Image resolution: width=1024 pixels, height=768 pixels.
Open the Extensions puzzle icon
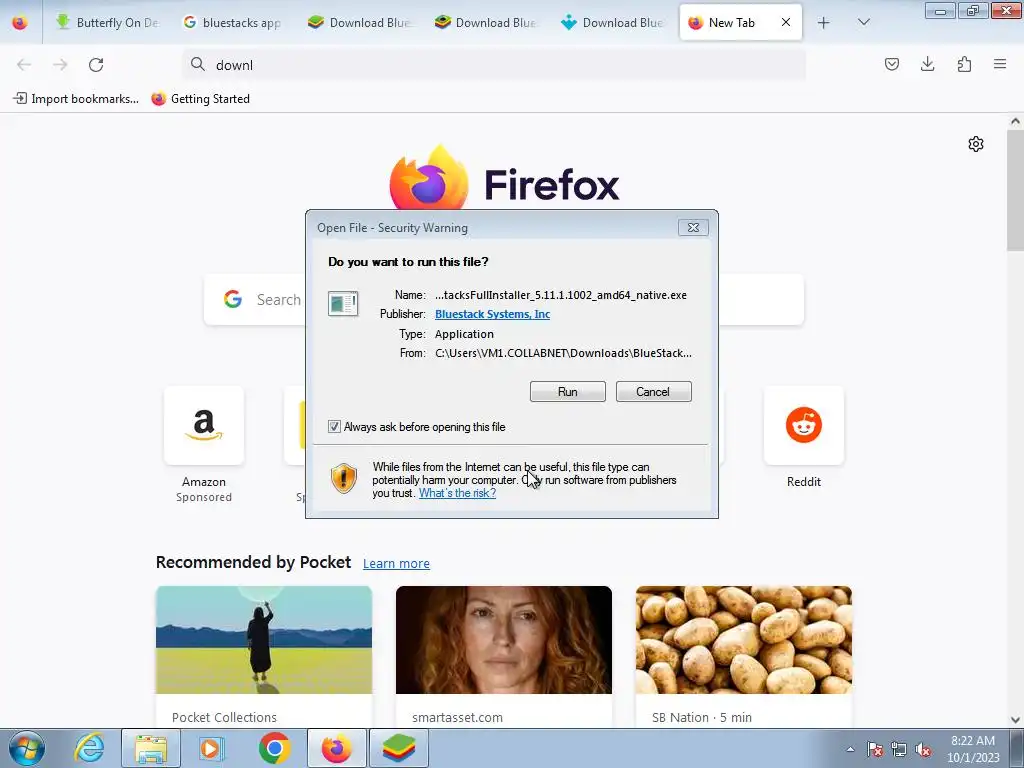(964, 64)
